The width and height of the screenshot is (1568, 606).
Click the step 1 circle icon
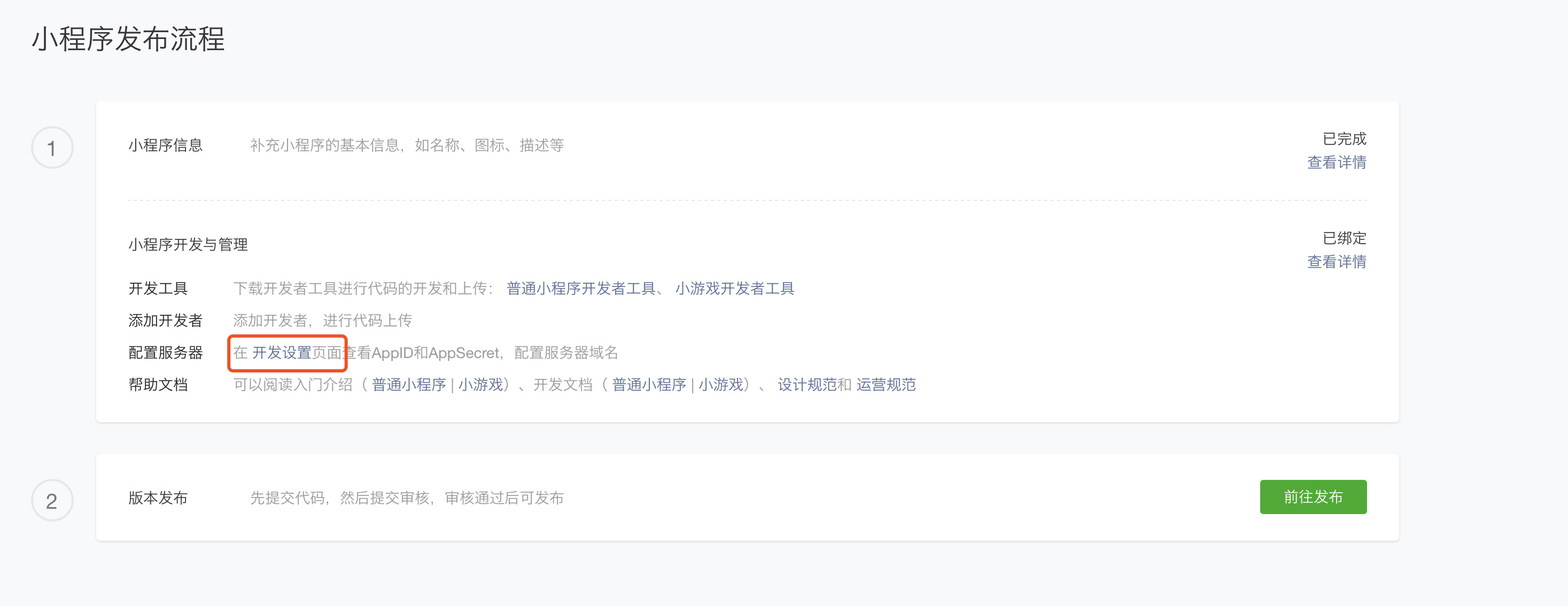point(52,148)
